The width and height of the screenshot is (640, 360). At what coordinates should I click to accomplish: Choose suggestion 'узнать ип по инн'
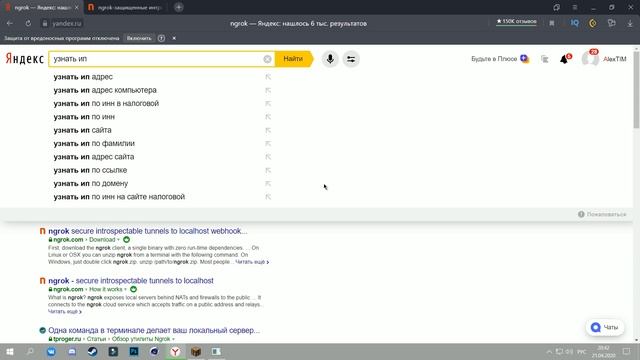point(84,117)
